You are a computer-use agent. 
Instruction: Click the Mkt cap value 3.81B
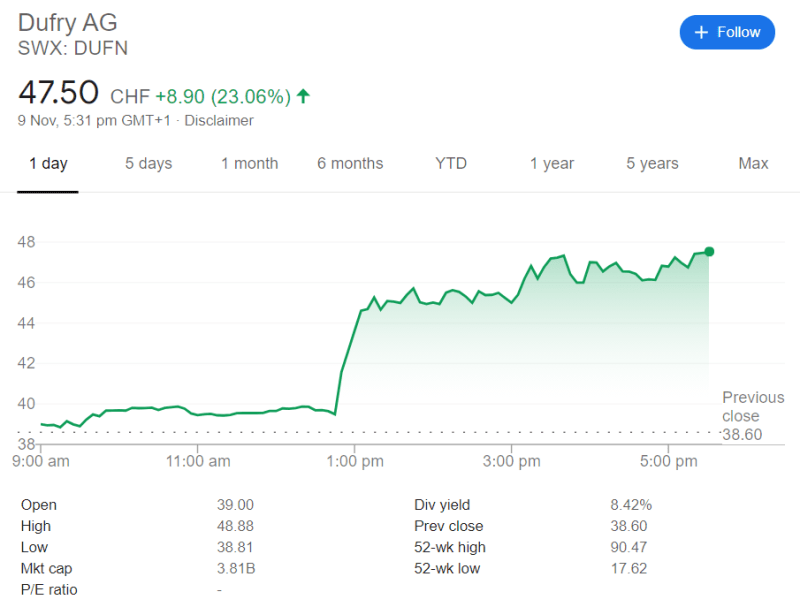(x=236, y=568)
